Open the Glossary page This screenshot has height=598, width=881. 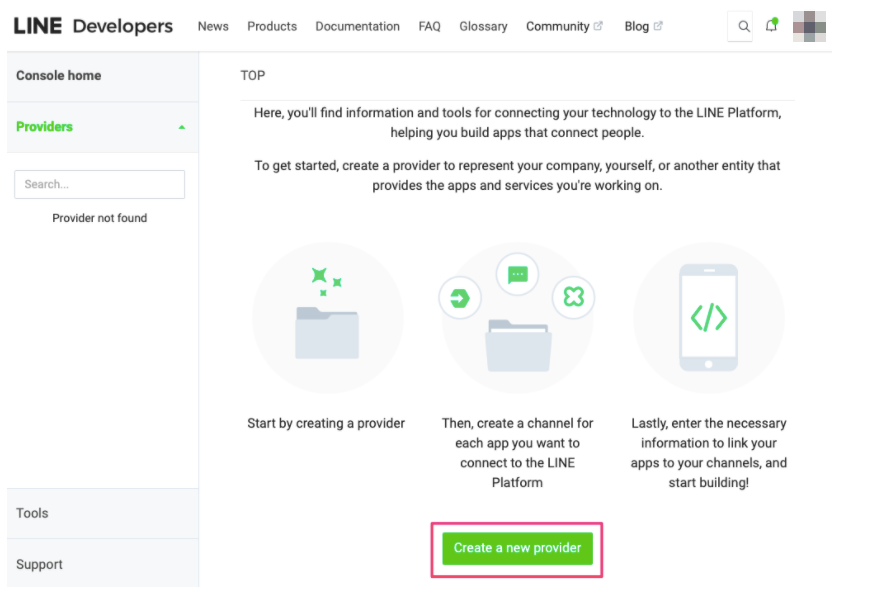[x=483, y=26]
